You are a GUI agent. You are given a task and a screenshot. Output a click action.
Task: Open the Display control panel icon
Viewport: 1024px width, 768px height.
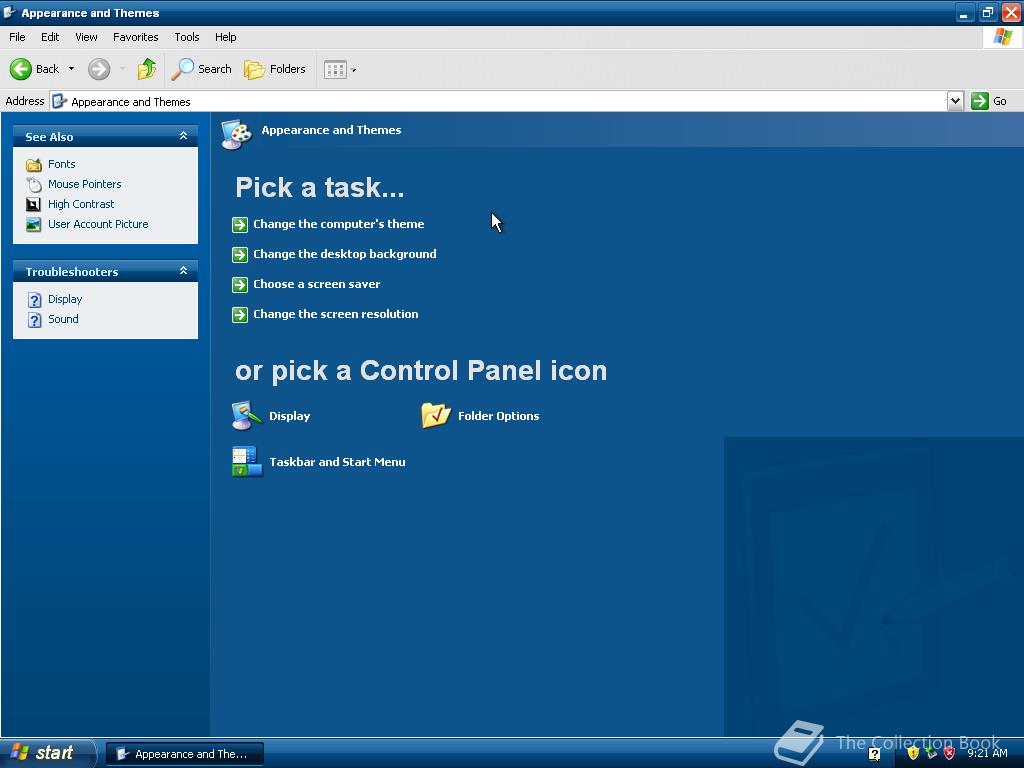tap(247, 415)
